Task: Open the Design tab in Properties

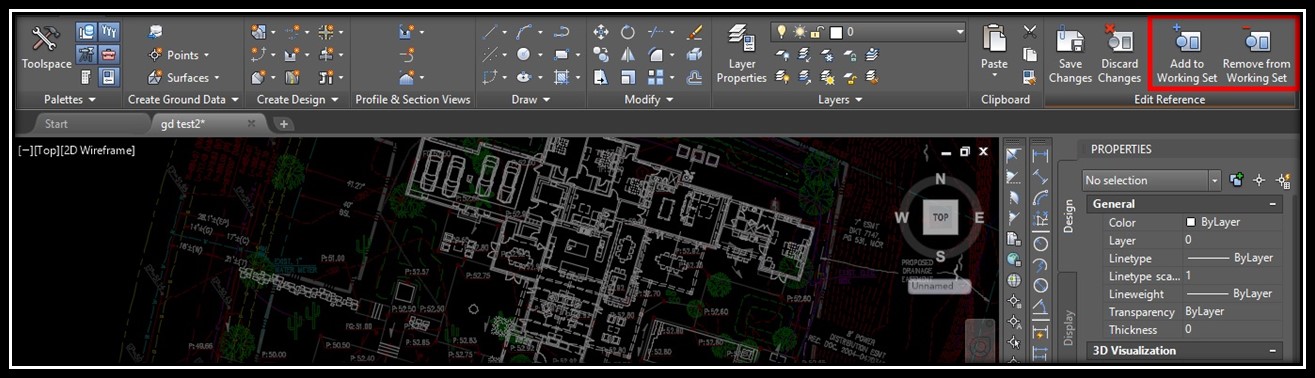Action: pyautogui.click(x=1068, y=215)
